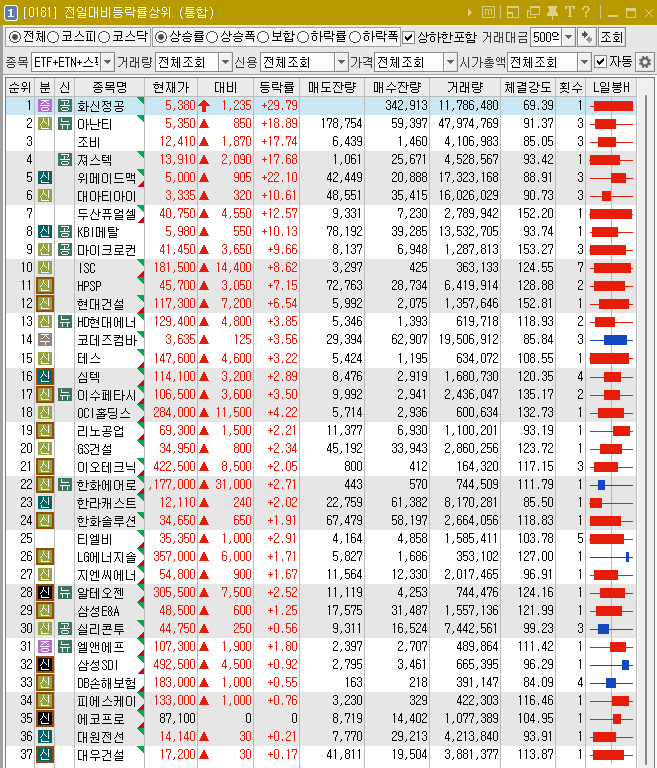This screenshot has height=768, width=657.
Task: Click the red candle bar in ISC row
Action: pyautogui.click(x=612, y=268)
